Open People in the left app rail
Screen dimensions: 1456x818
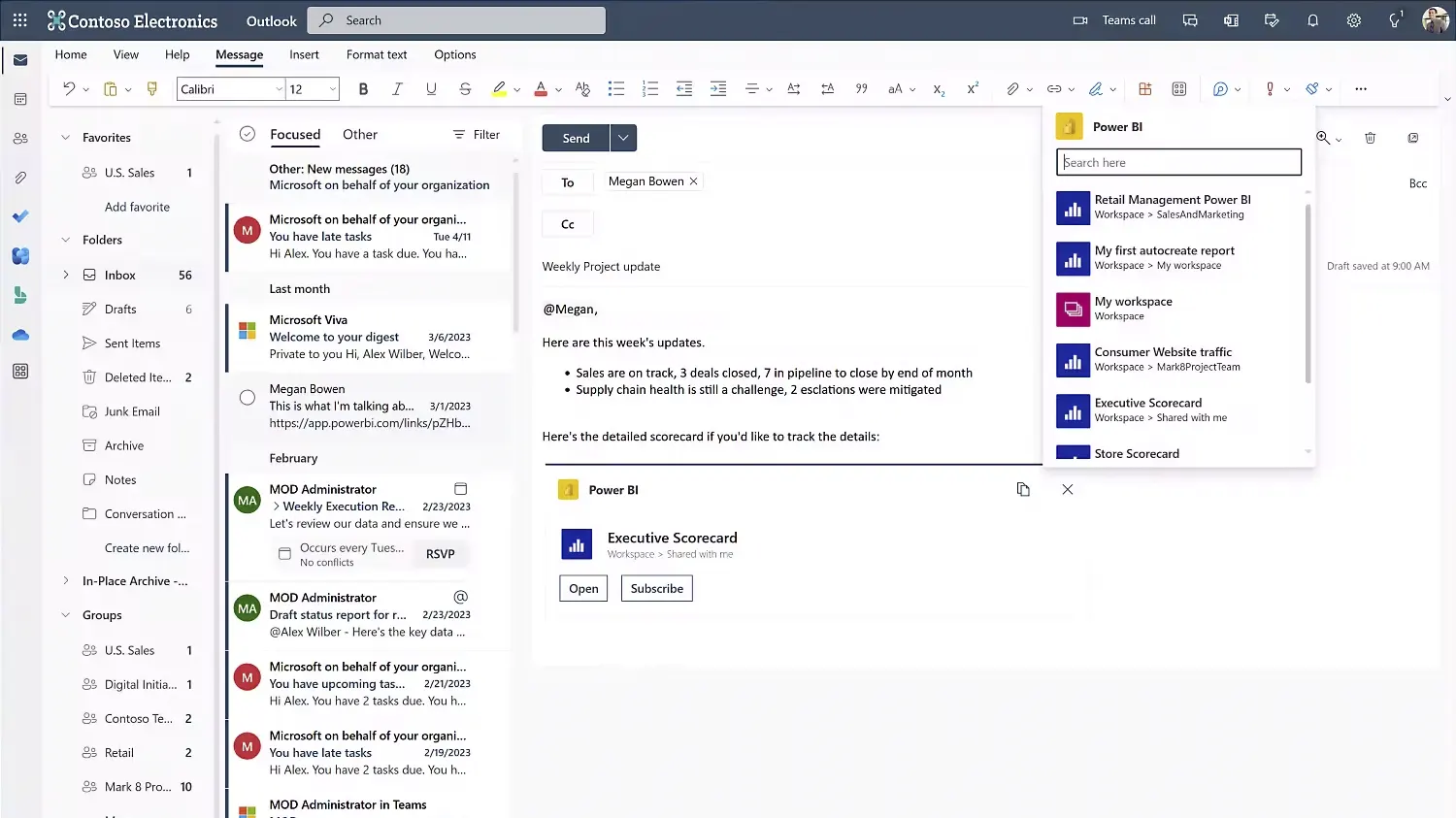pos(20,139)
